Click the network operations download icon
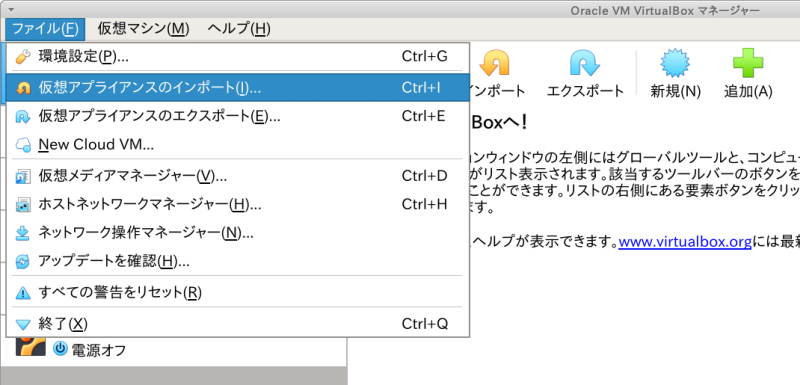This screenshot has height=385, width=800. [23, 234]
